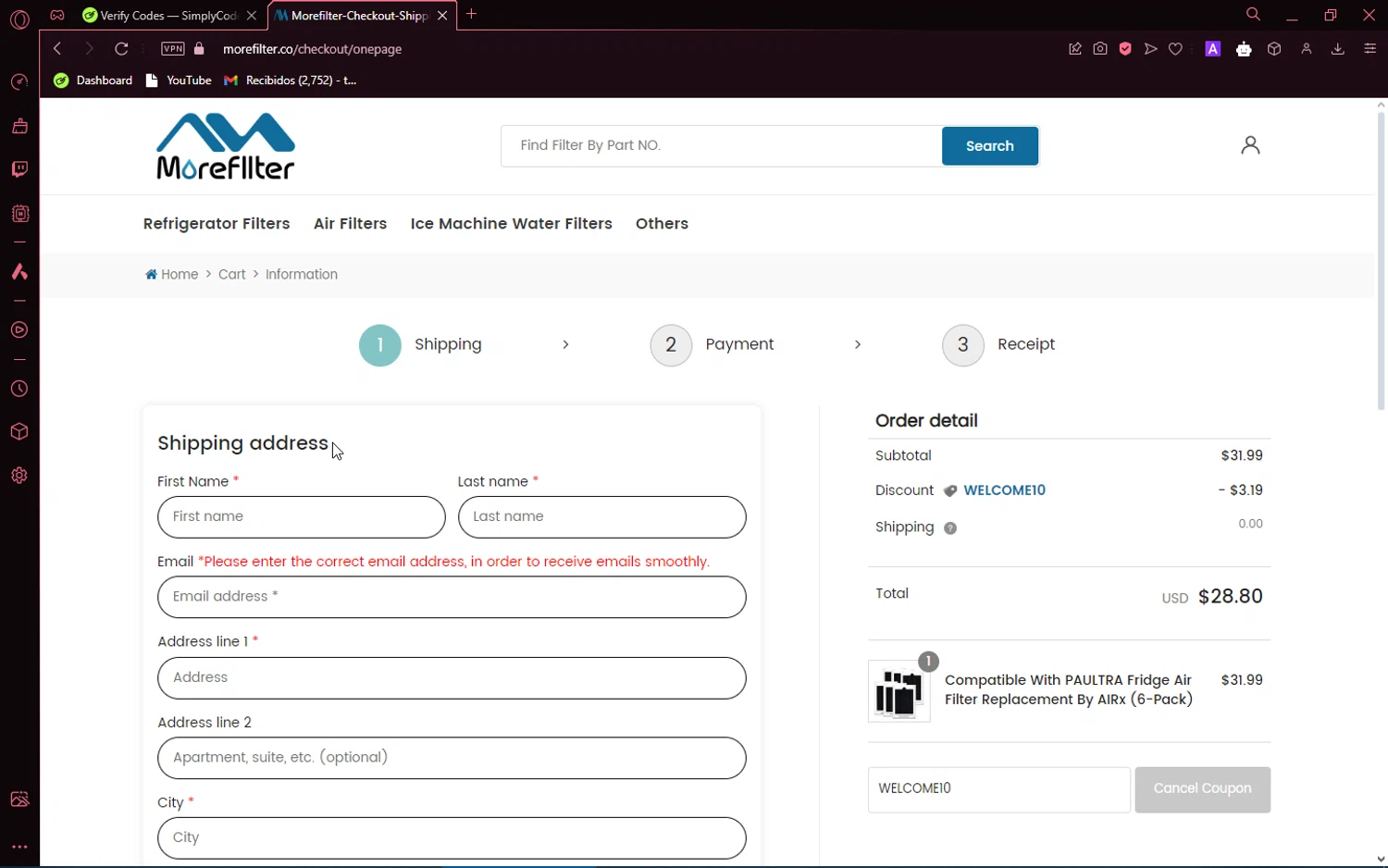Open the Others menu
This screenshot has height=868, width=1388.
coord(662,224)
